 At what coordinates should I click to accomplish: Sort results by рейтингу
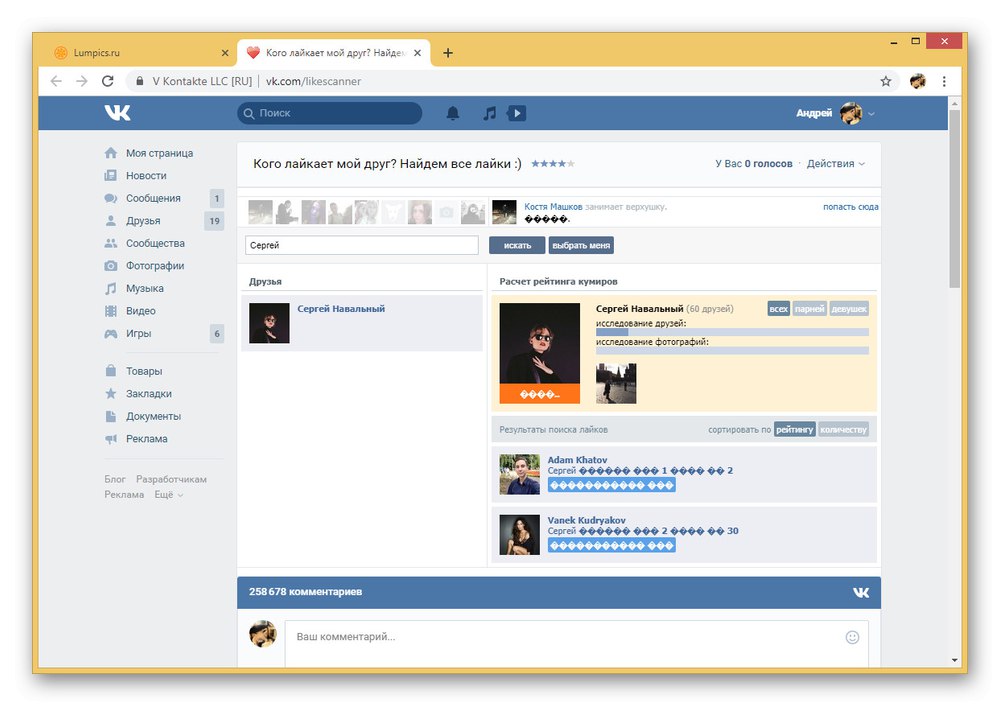pyautogui.click(x=795, y=429)
